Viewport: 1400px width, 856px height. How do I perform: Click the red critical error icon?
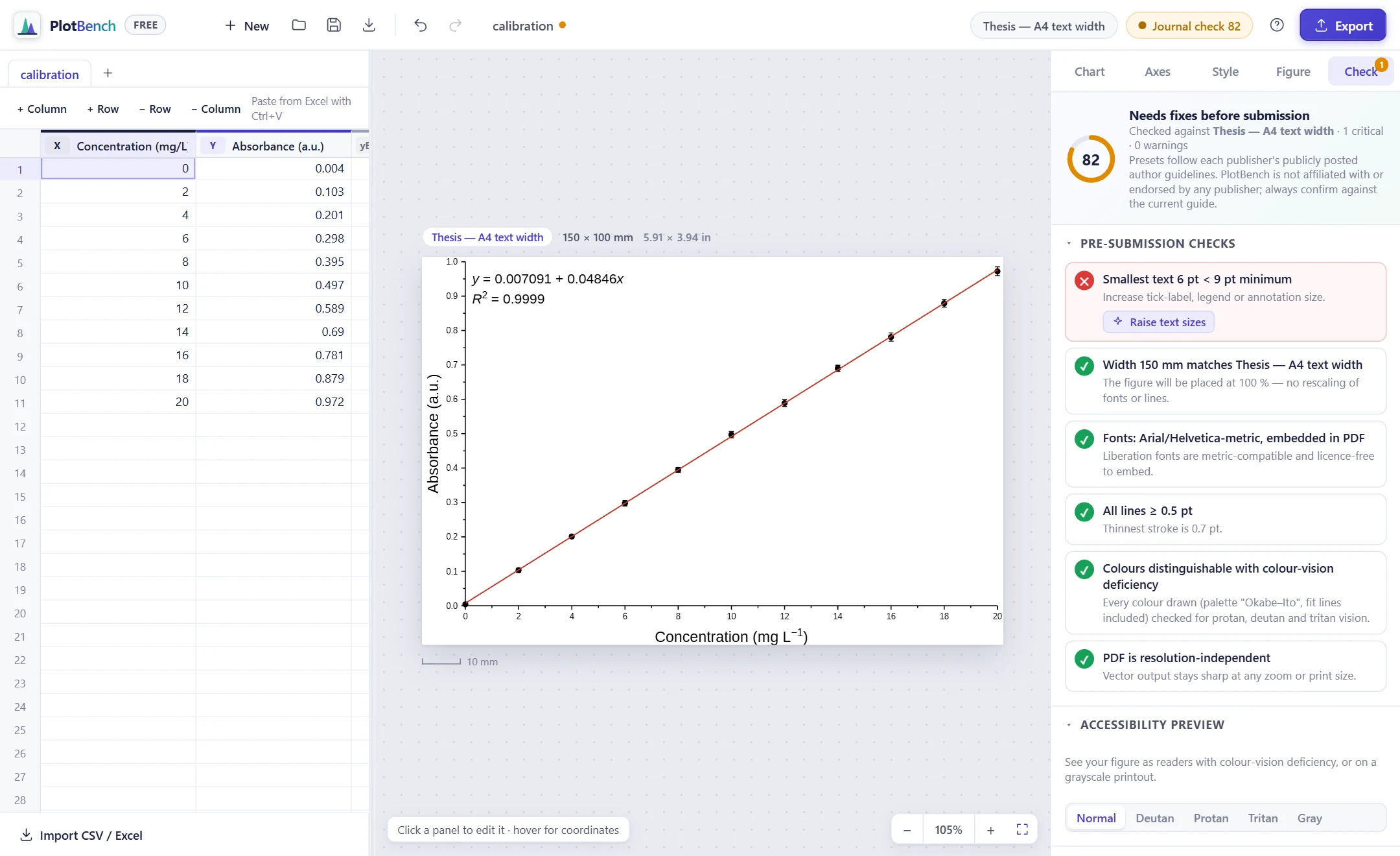pyautogui.click(x=1084, y=281)
